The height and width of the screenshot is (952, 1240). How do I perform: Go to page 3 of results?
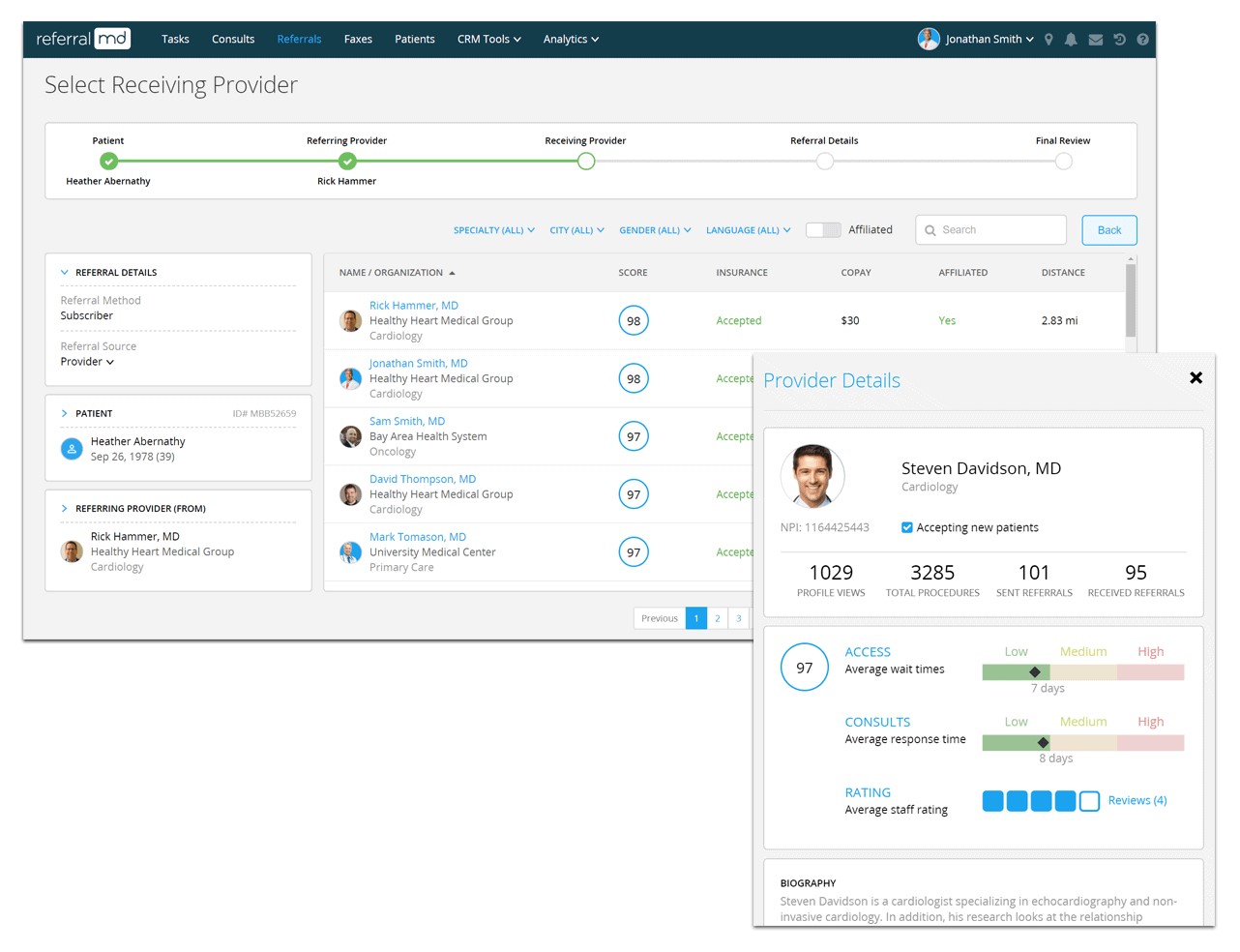(x=739, y=618)
